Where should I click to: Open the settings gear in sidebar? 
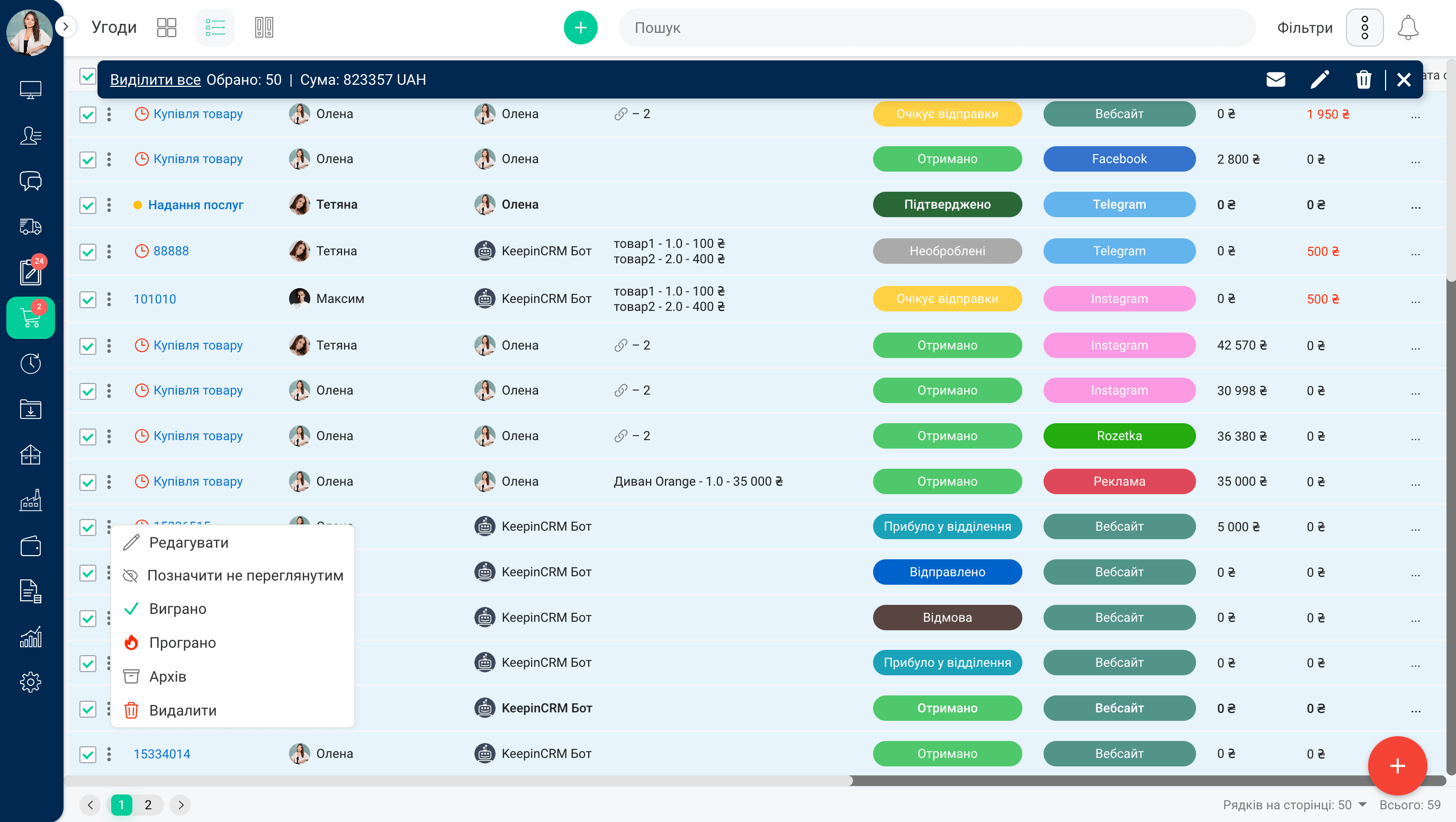pyautogui.click(x=31, y=682)
